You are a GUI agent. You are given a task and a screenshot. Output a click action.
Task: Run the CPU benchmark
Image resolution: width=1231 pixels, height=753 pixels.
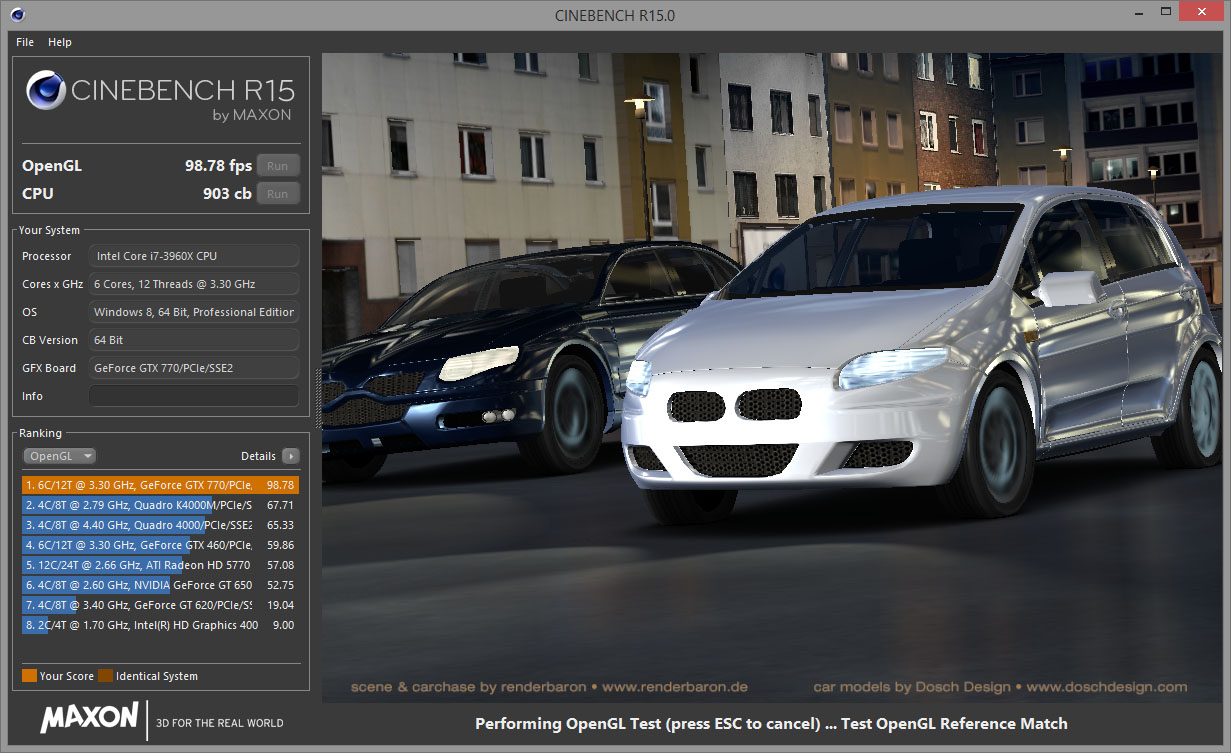(278, 194)
